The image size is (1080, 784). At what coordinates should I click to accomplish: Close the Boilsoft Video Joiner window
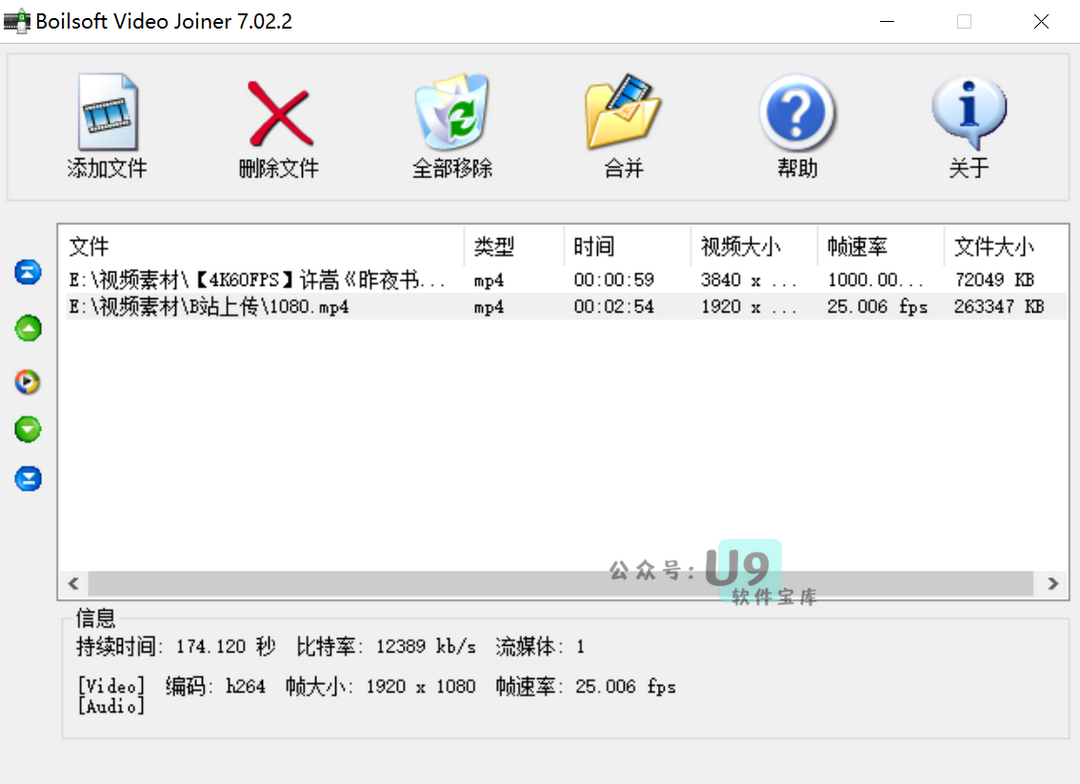(x=1041, y=21)
